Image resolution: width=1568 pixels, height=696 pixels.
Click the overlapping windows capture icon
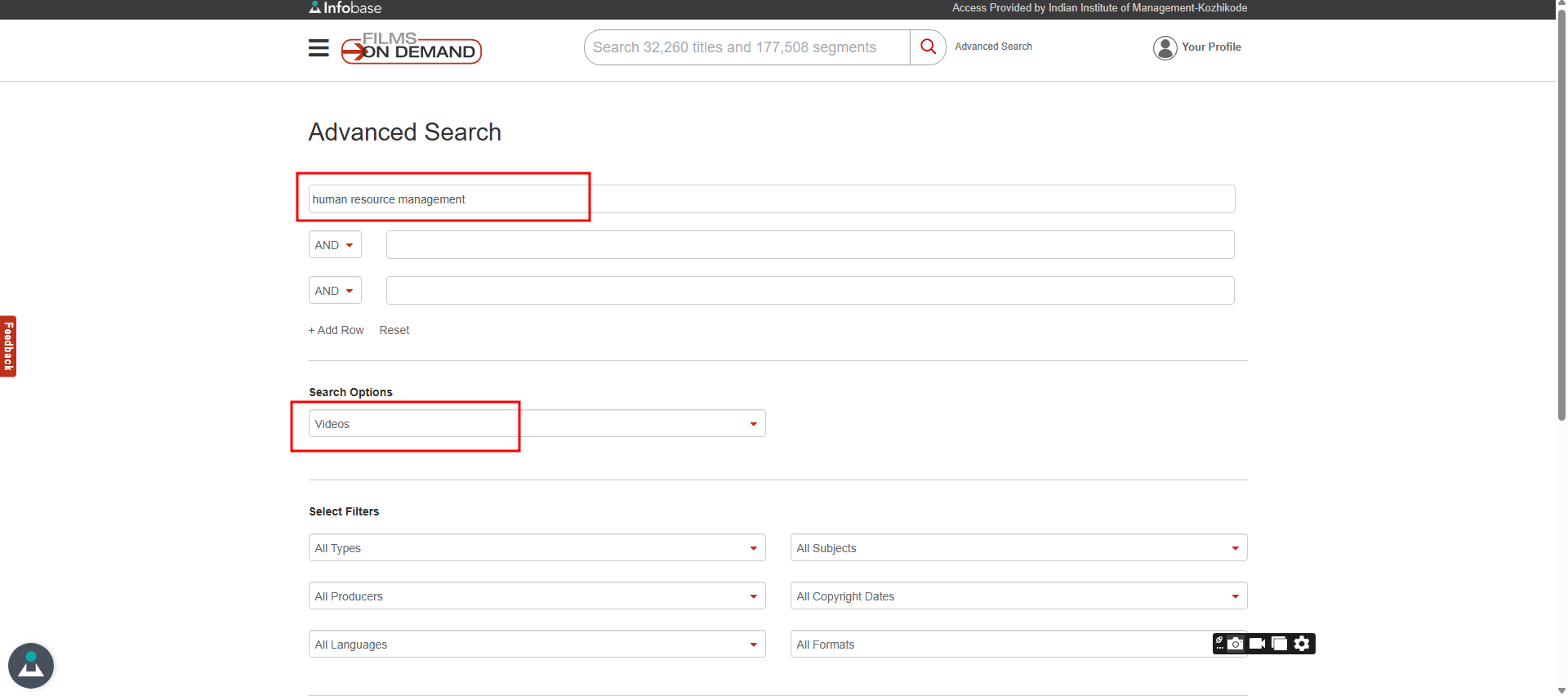[x=1280, y=644]
